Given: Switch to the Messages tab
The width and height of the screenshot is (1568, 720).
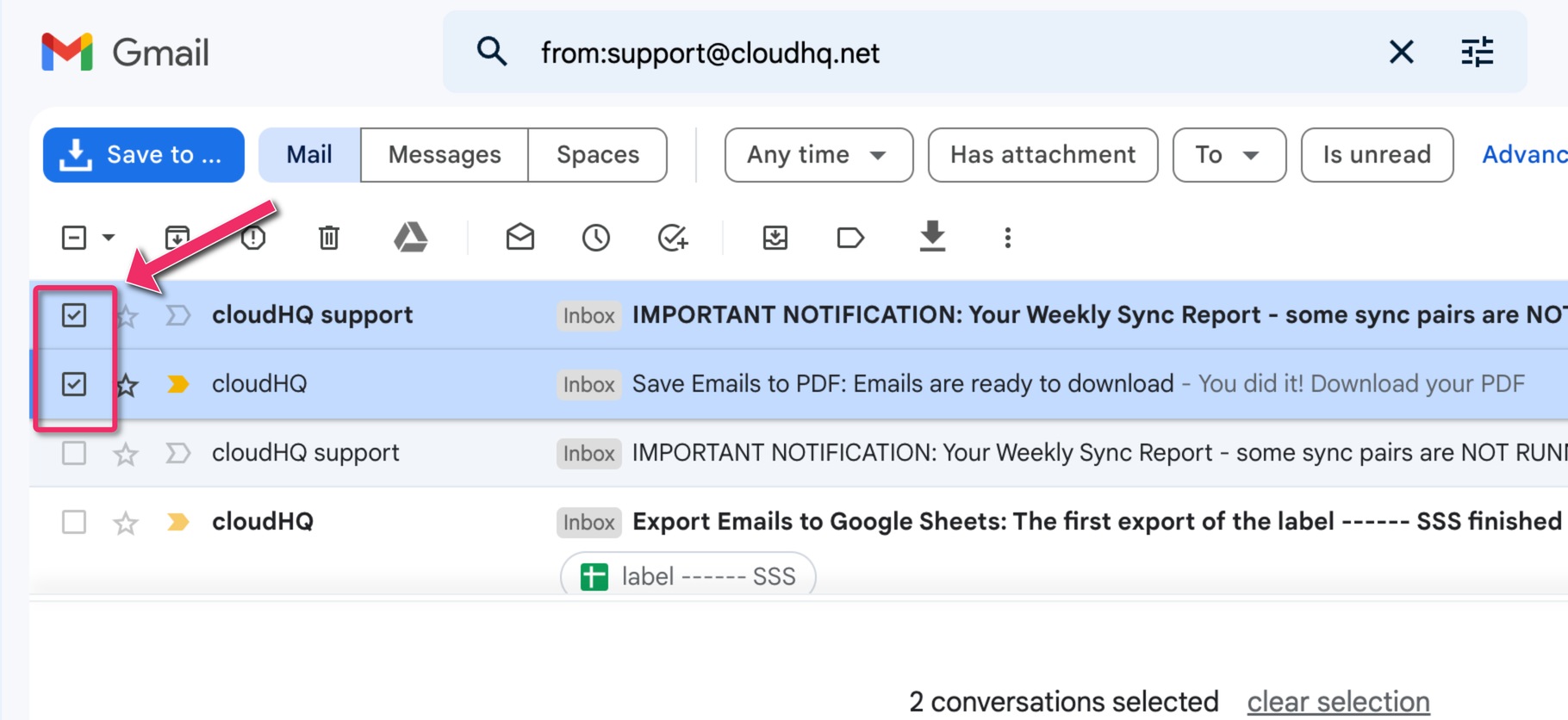Looking at the screenshot, I should pos(445,155).
